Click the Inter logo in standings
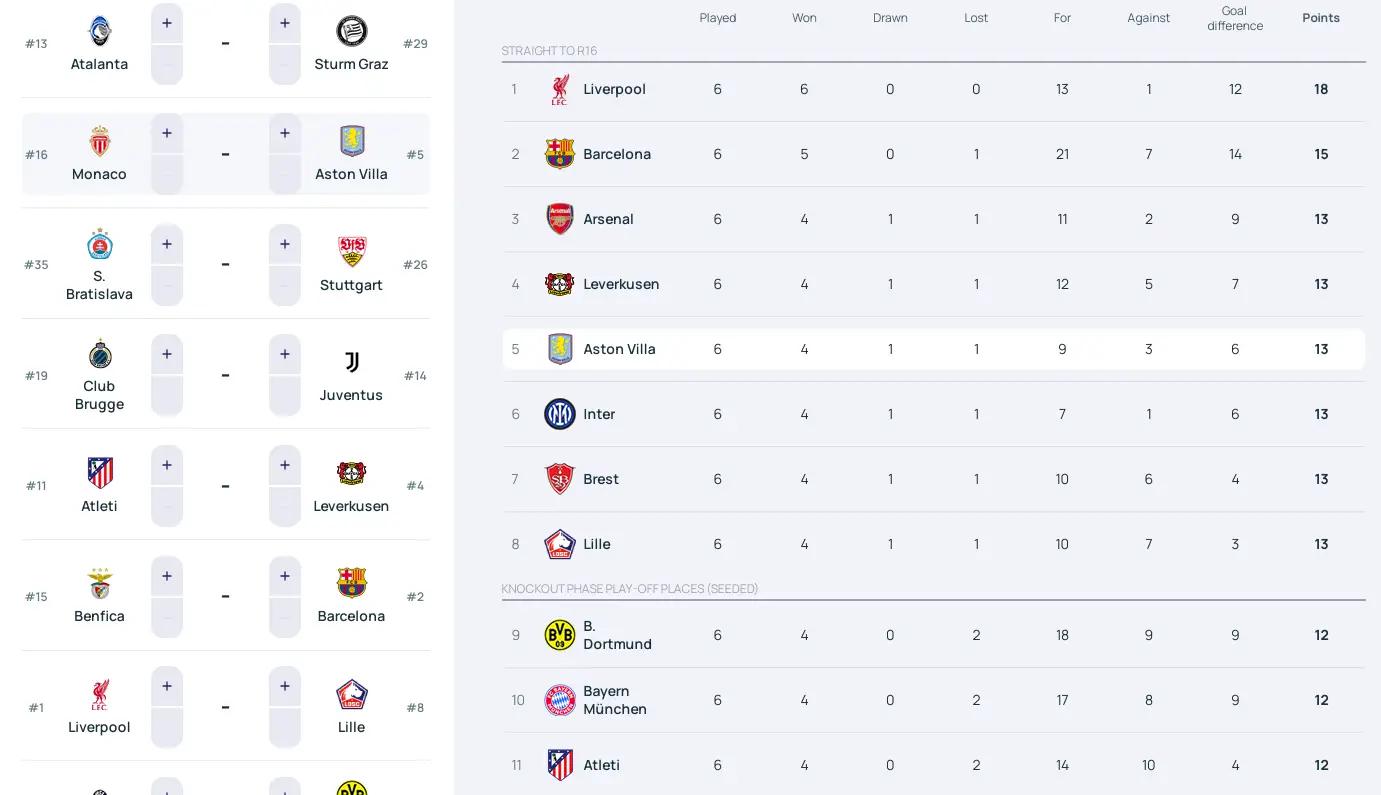The height and width of the screenshot is (795, 1381). pos(559,414)
